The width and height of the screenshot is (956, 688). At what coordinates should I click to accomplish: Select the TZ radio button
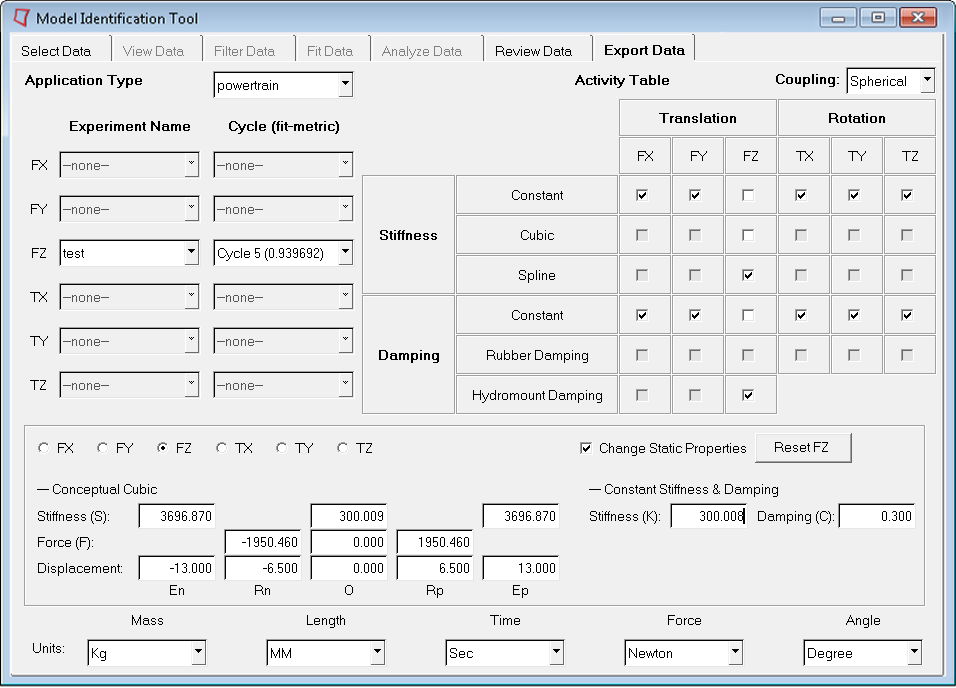pyautogui.click(x=343, y=449)
